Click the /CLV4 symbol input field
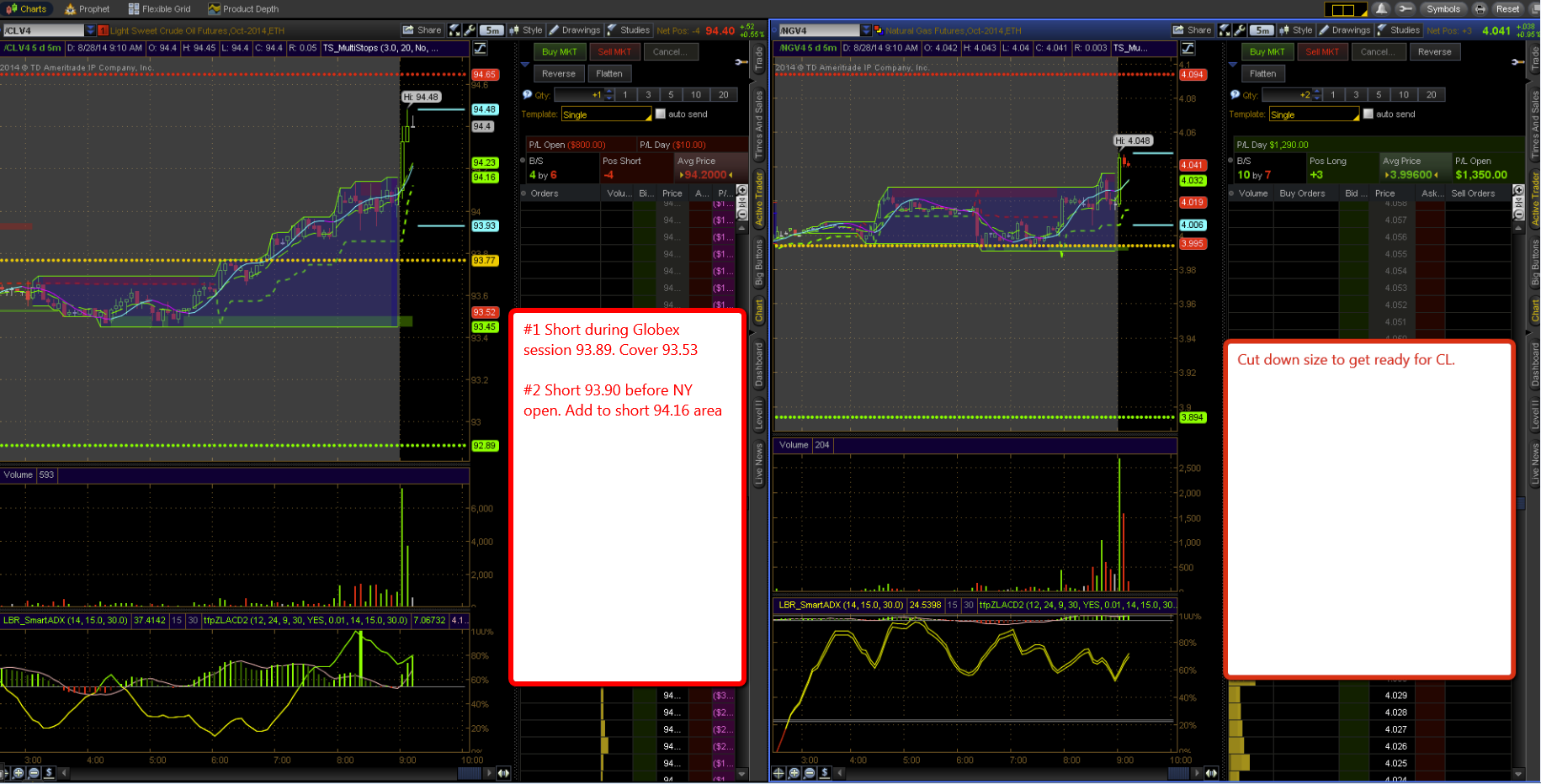Viewport: 1541px width, 784px height. tap(43, 30)
